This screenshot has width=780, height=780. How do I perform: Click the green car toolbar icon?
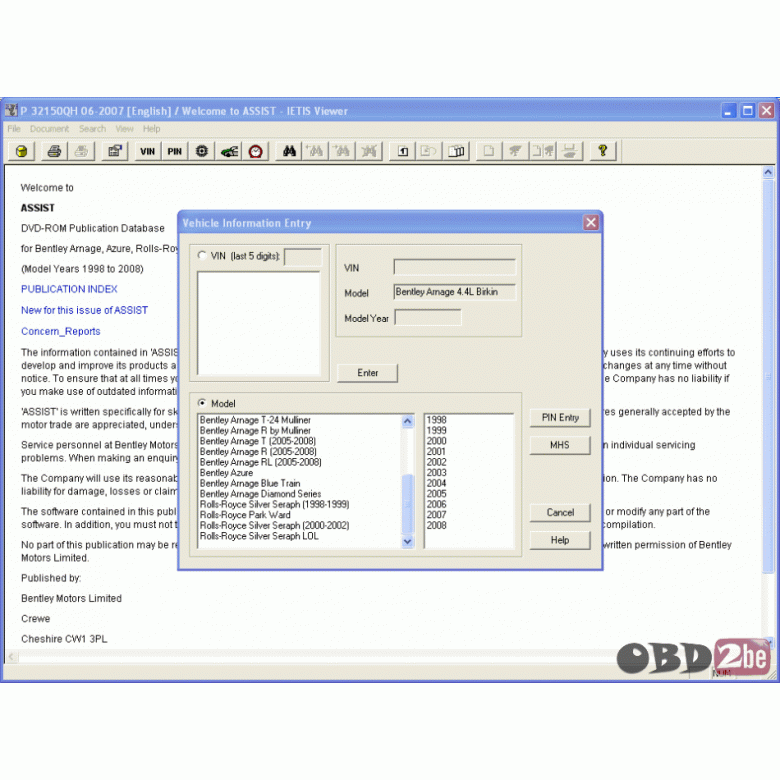coord(229,151)
